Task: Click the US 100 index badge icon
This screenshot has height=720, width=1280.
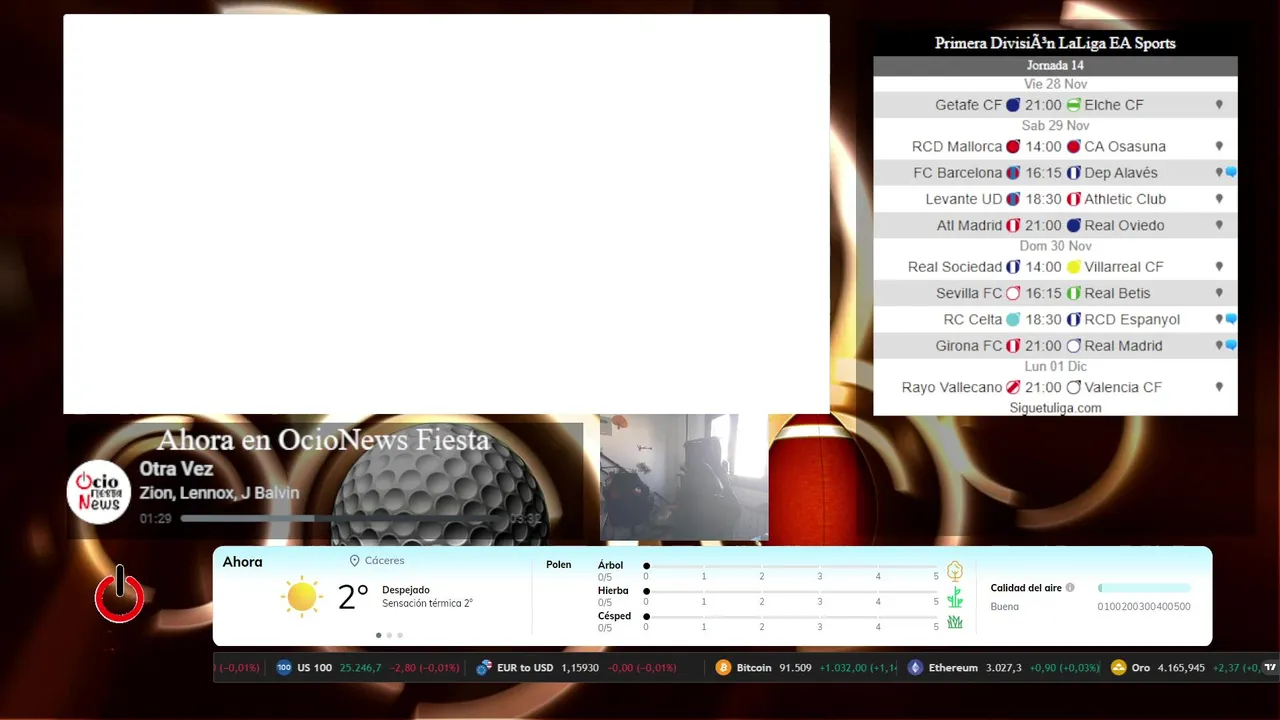Action: [x=284, y=667]
